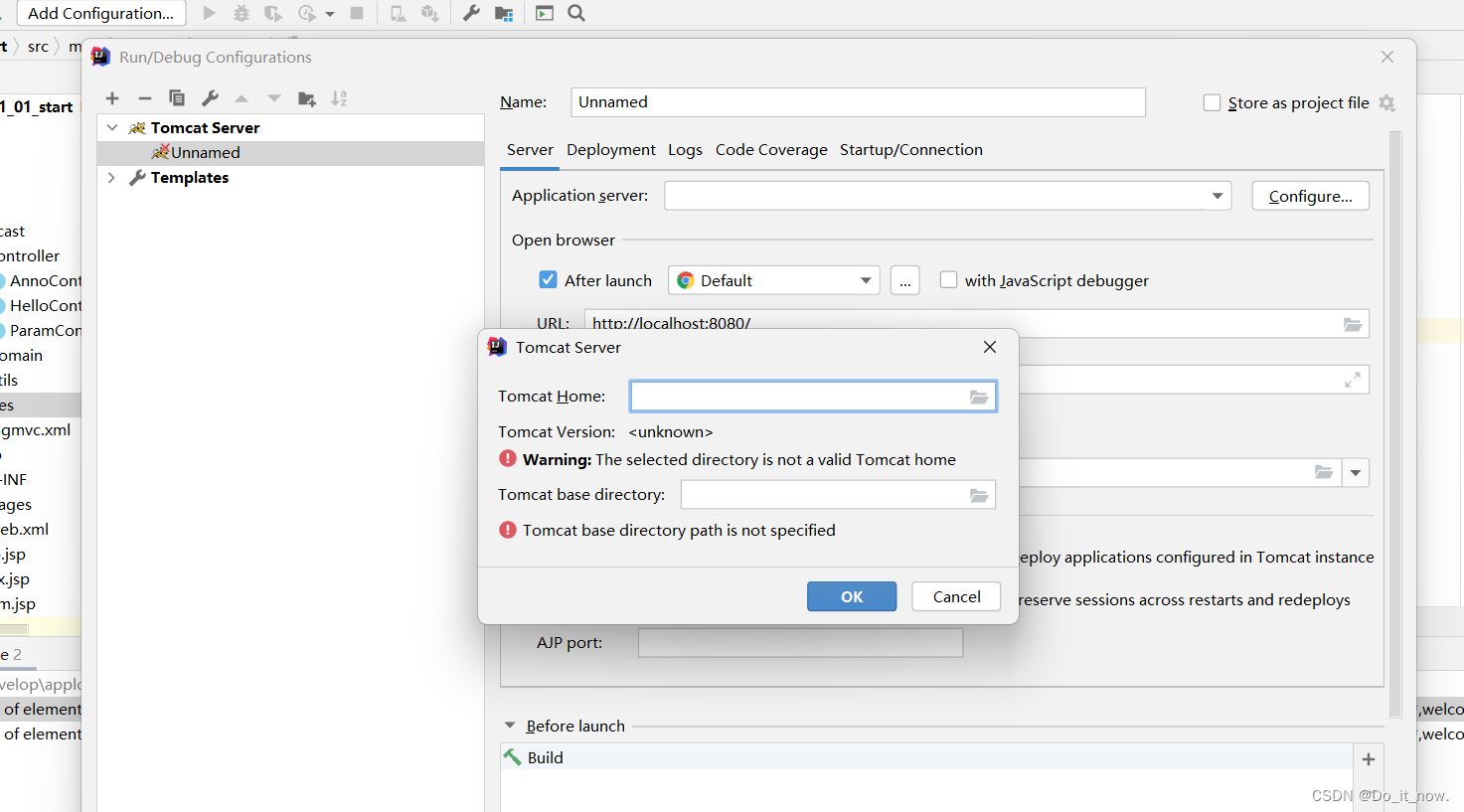Open the Default browser dropdown
The width and height of the screenshot is (1464, 812).
click(774, 280)
